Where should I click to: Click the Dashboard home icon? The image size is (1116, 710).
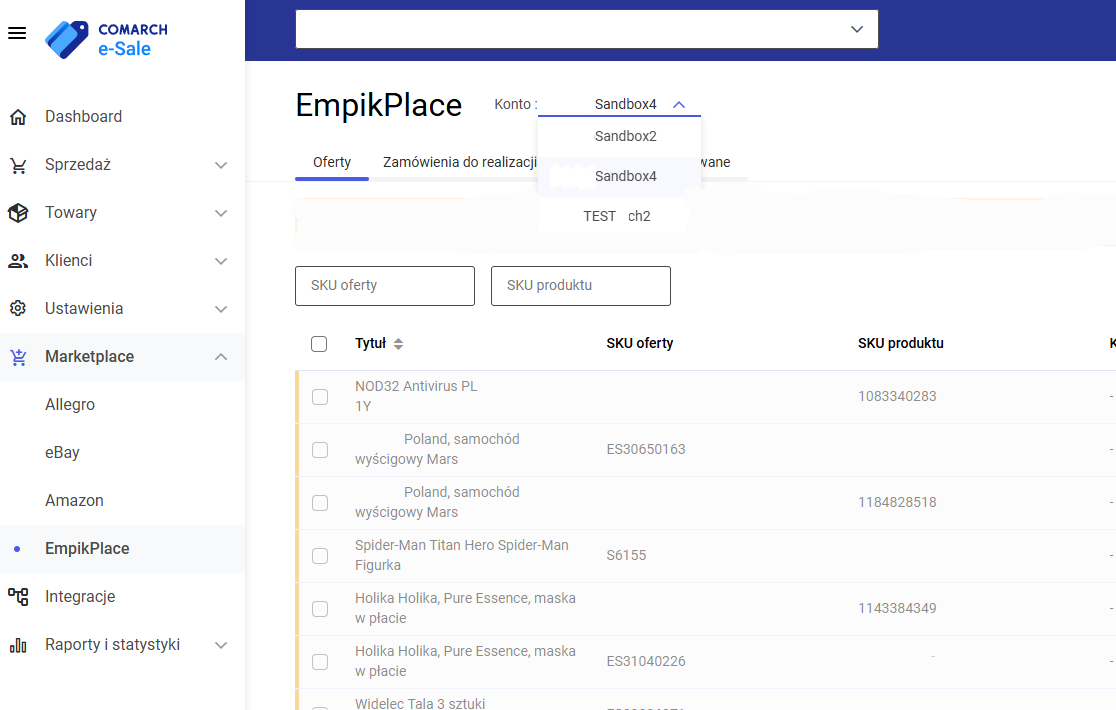click(18, 117)
